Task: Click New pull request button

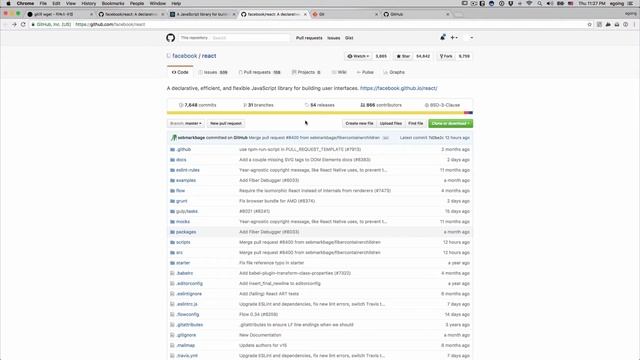Action: 226,123
